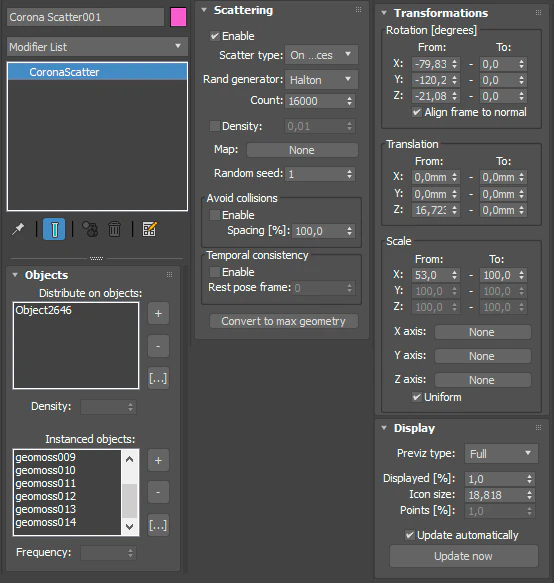Image resolution: width=554 pixels, height=583 pixels.
Task: Uncheck the Uniform scale checkbox
Action: [417, 397]
